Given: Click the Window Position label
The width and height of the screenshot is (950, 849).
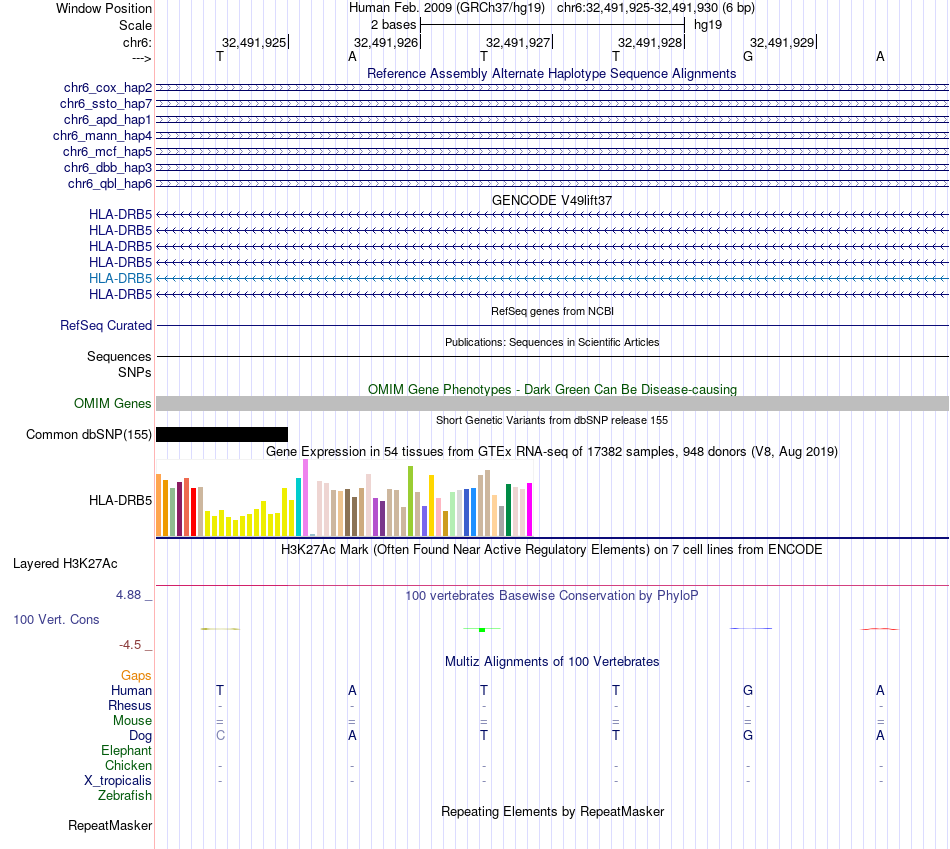Looking at the screenshot, I should click(104, 8).
